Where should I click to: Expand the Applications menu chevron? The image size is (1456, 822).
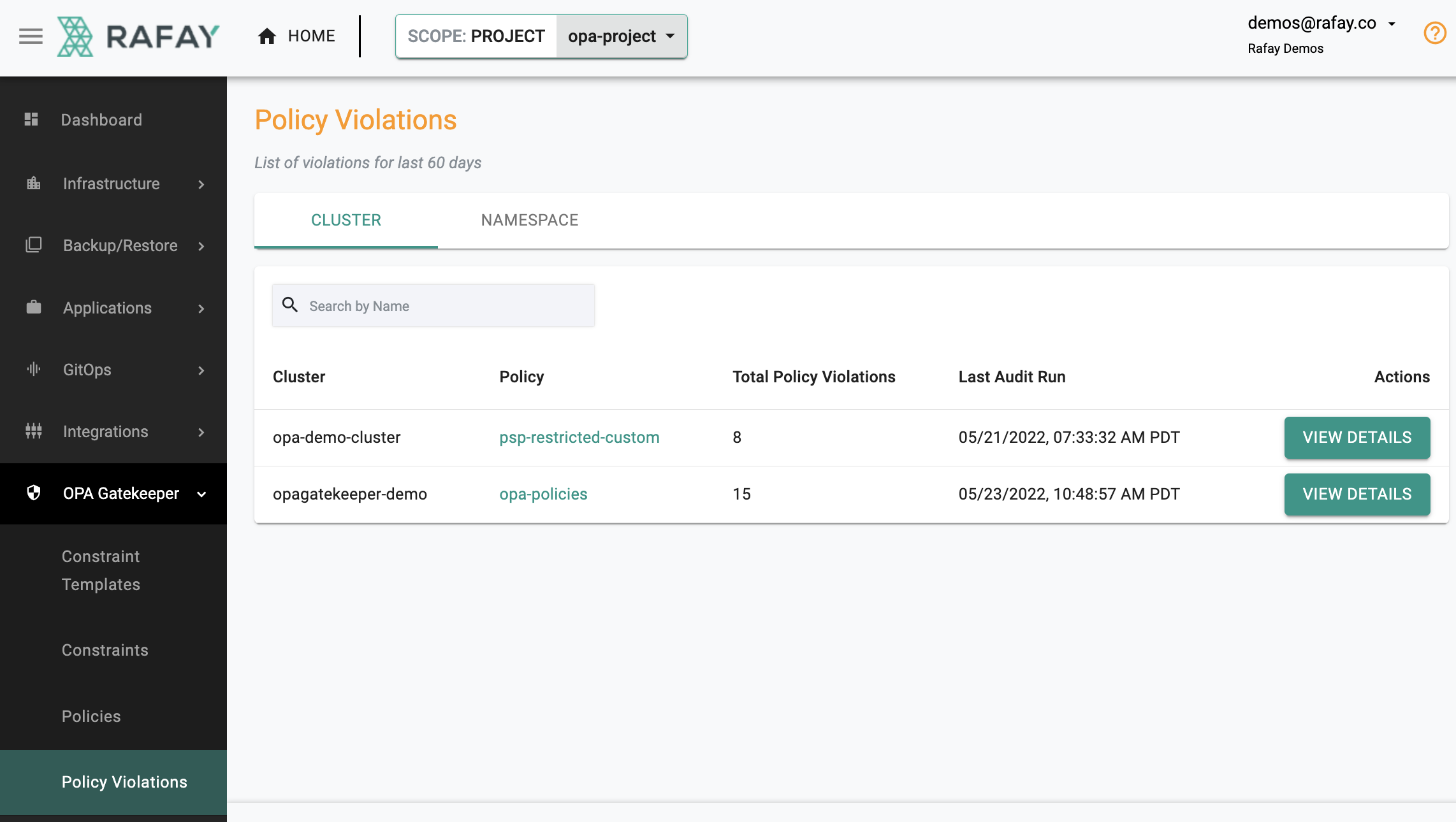201,308
